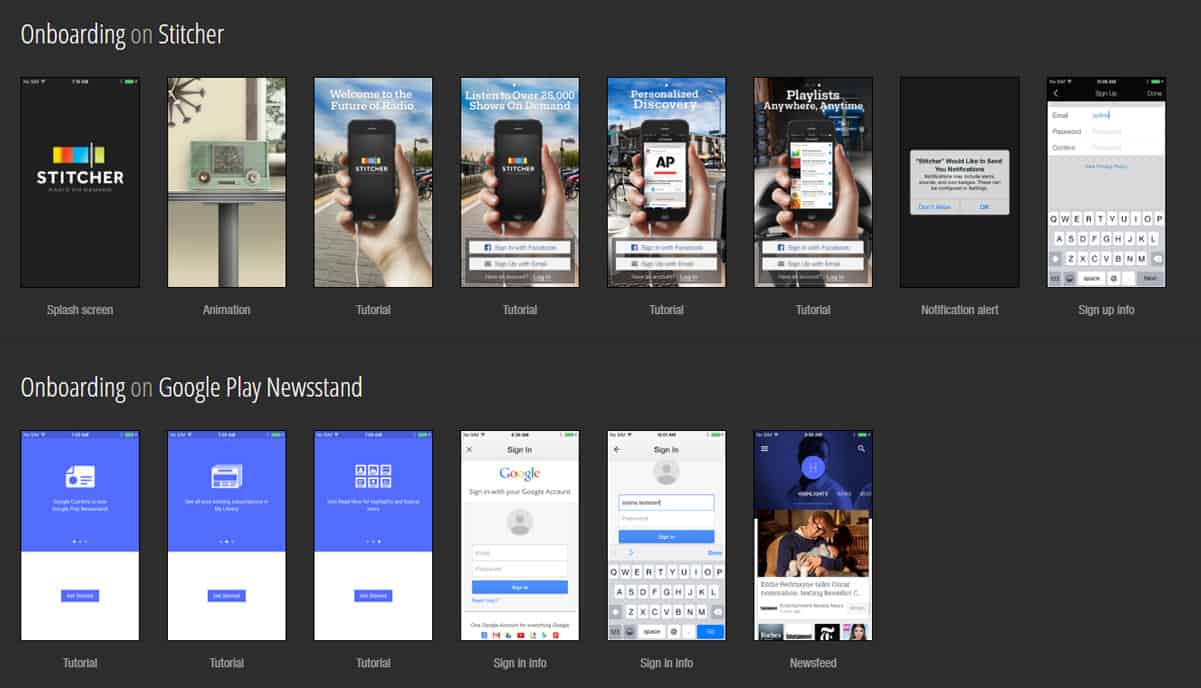Choose 'OK' in Stitcher notification alert
Viewport: 1201px width, 688px height.
pos(983,207)
